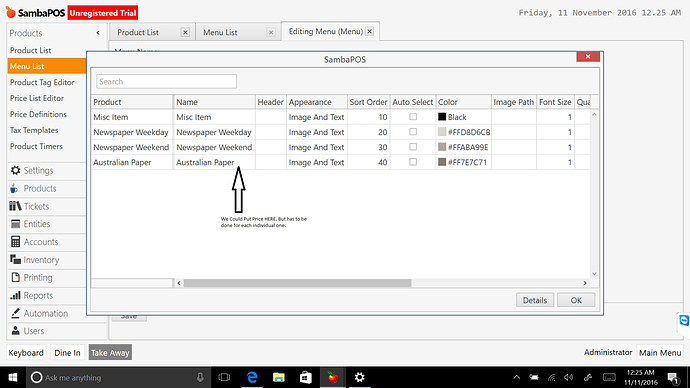Select the Australian Paper name cell
This screenshot has width=690, height=388.
214,162
